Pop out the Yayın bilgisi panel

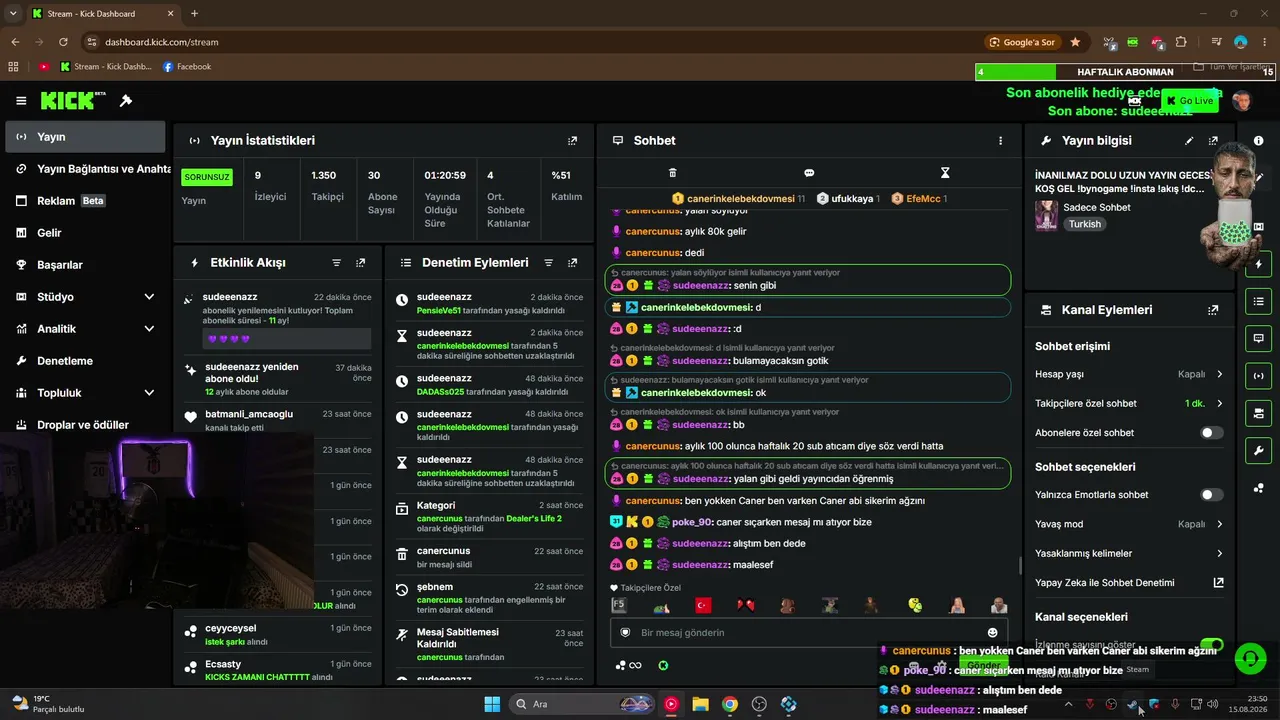[1213, 141]
